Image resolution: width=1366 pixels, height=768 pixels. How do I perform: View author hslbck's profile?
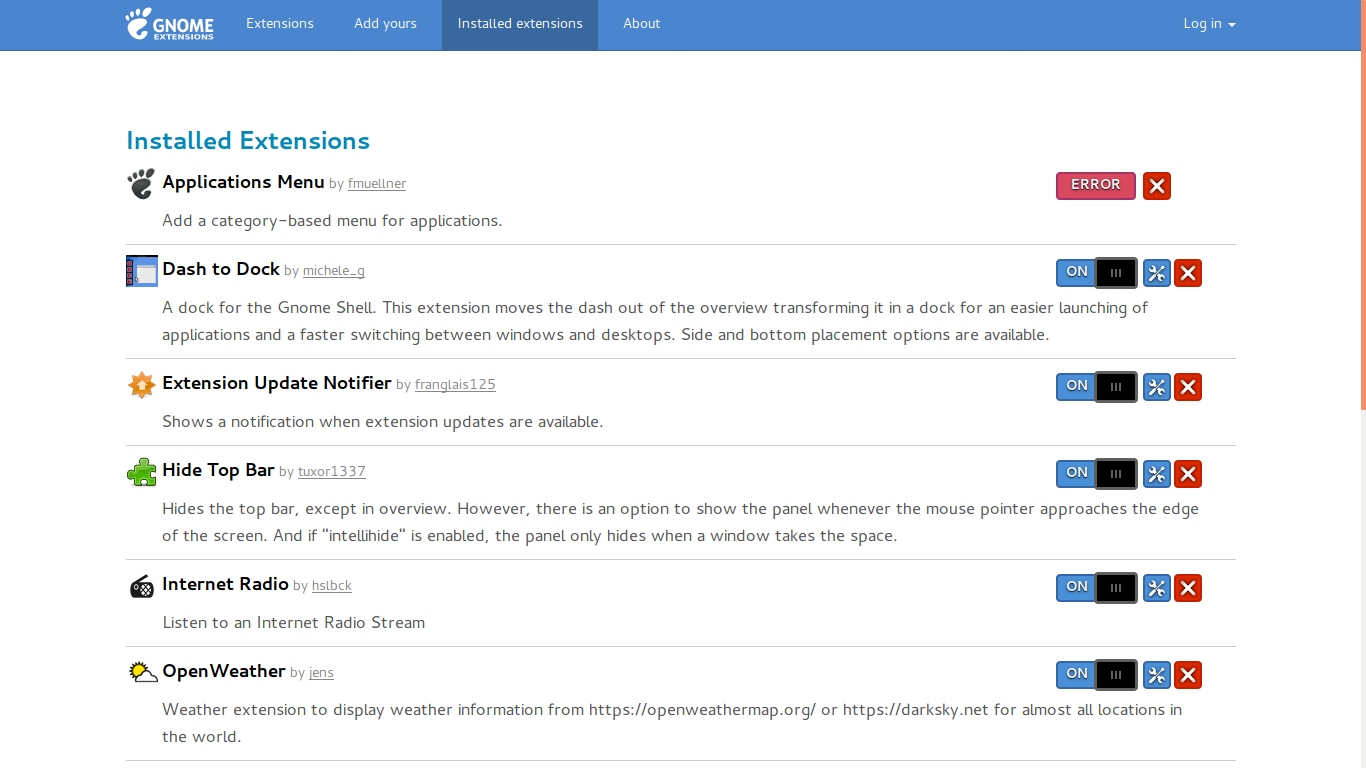332,586
